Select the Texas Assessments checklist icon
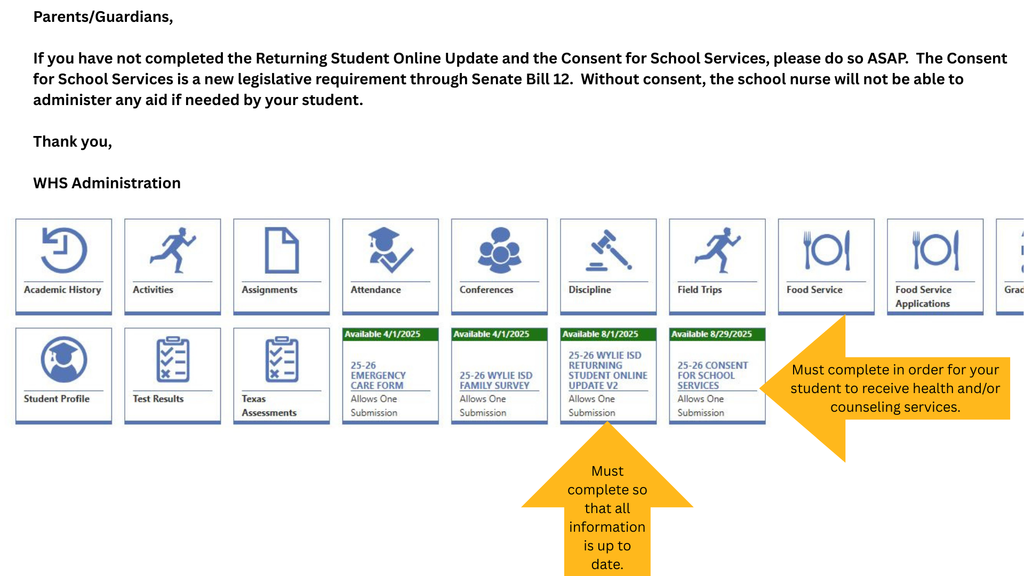The width and height of the screenshot is (1024, 576). (281, 360)
